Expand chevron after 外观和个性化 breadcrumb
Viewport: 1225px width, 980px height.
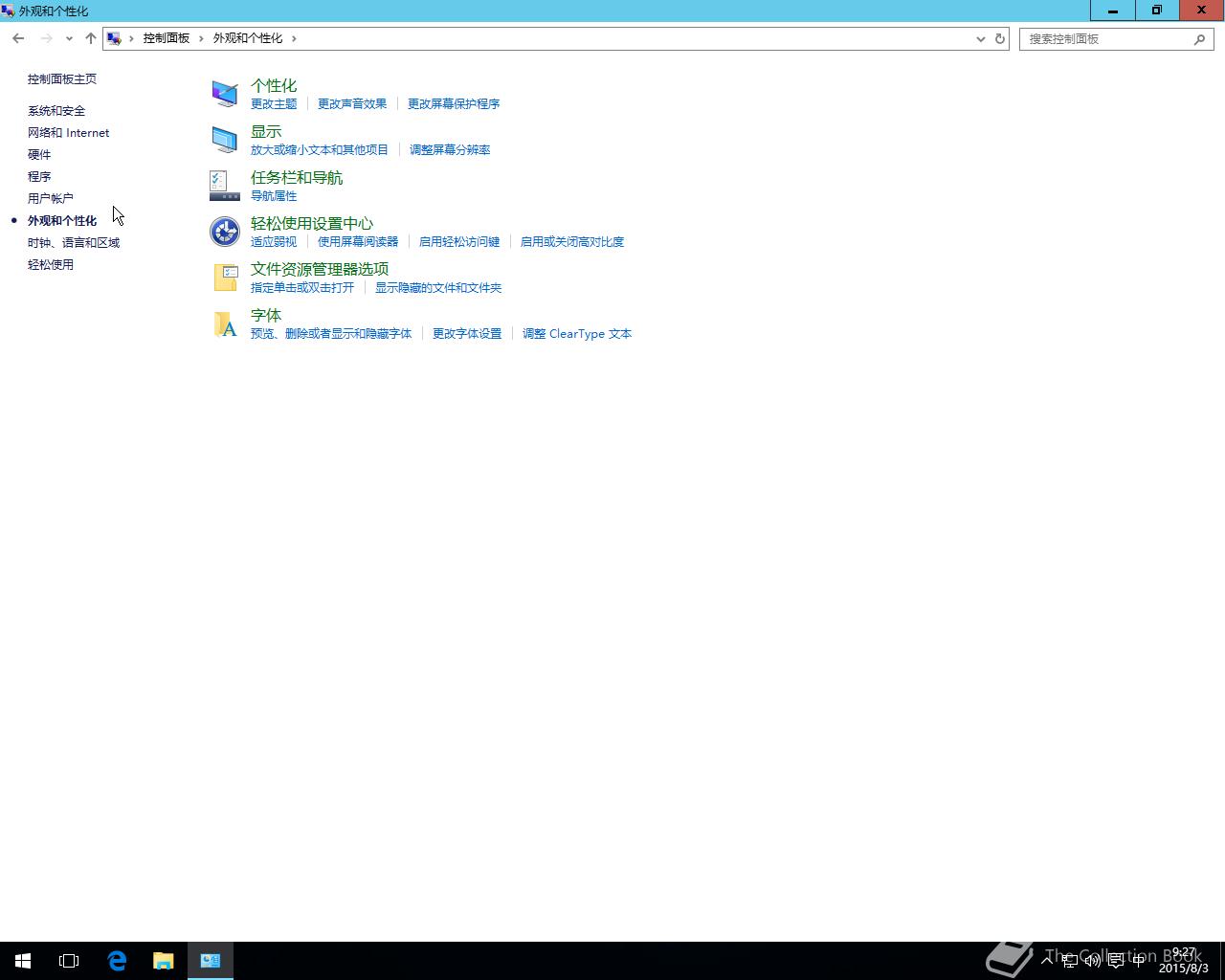click(x=294, y=38)
